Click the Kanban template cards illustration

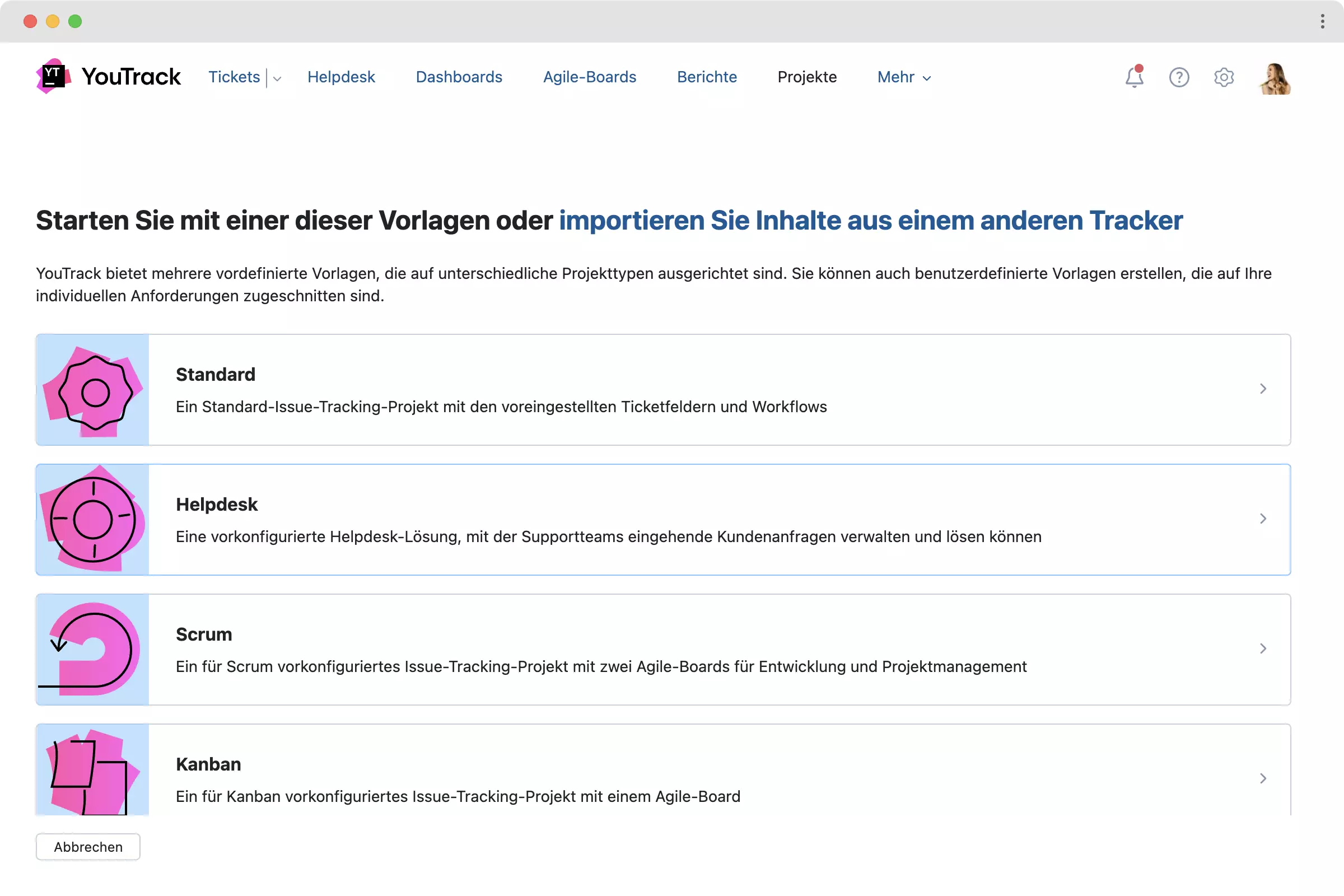pos(92,771)
